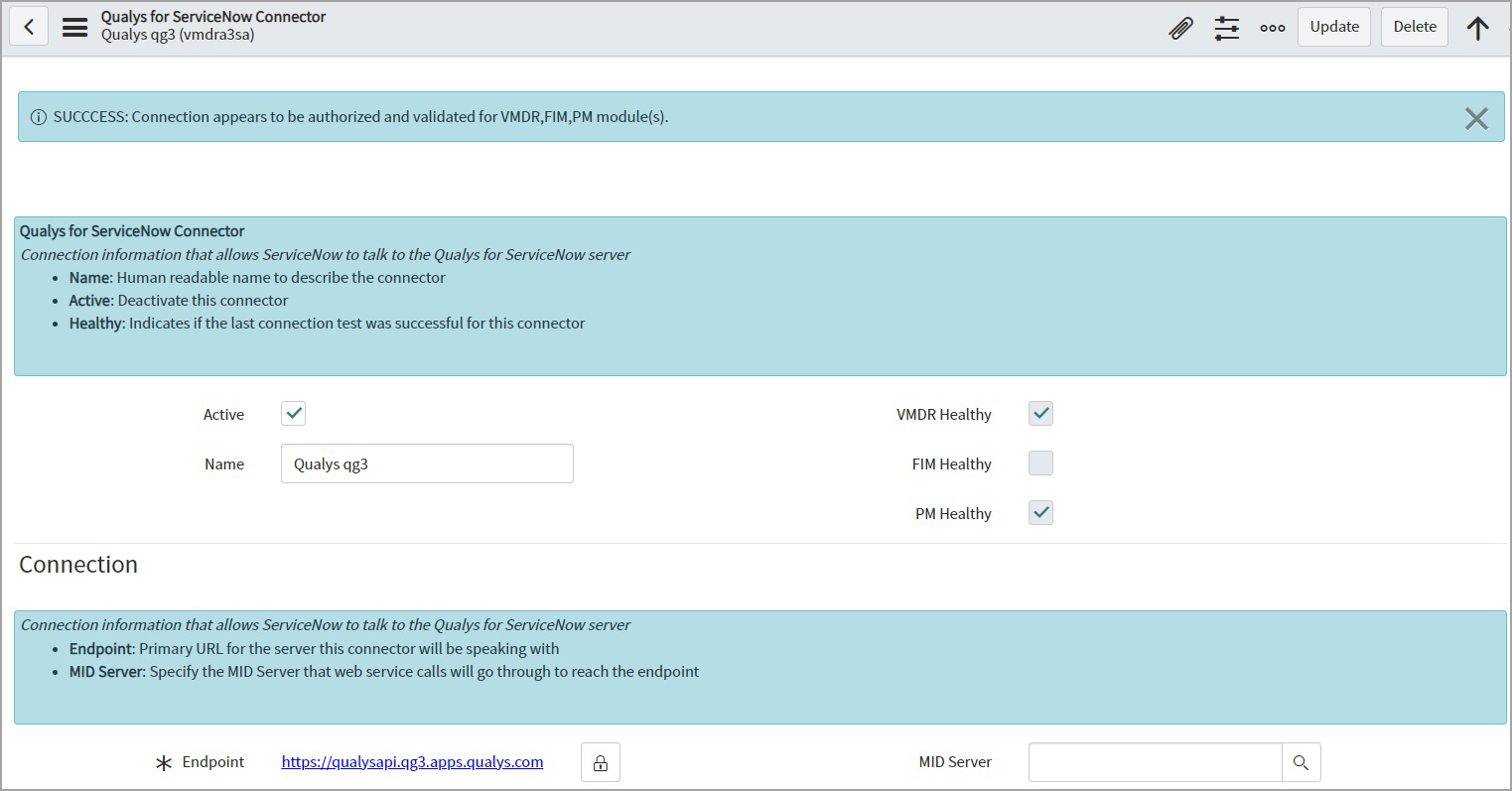Toggle the PM Healthy checkbox
The height and width of the screenshot is (791, 1512).
1040,513
